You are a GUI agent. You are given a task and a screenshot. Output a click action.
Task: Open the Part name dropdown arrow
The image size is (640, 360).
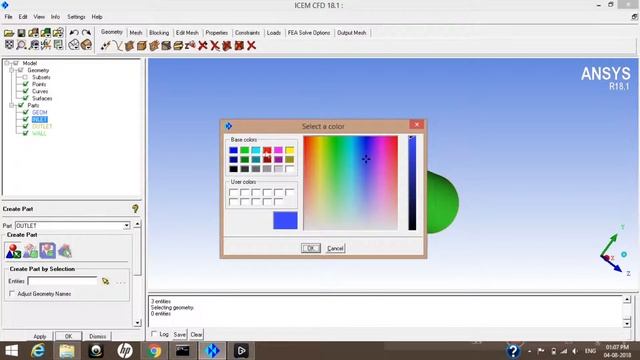coord(127,226)
